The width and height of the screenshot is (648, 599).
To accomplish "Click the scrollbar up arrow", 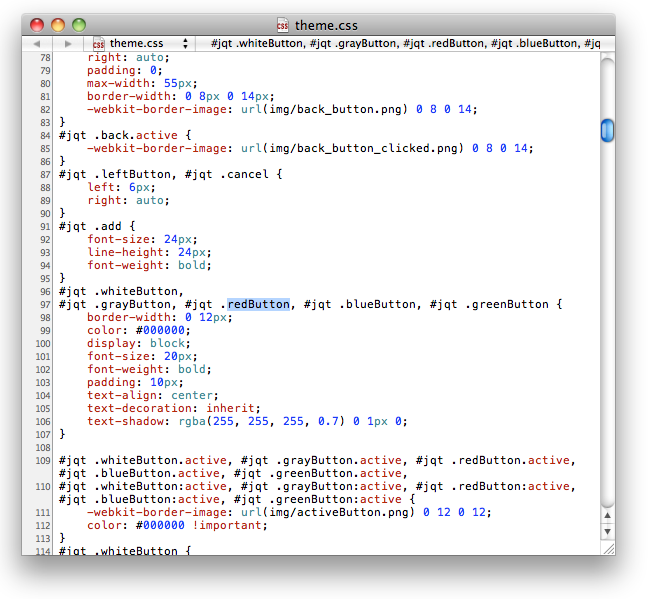I will tap(607, 515).
